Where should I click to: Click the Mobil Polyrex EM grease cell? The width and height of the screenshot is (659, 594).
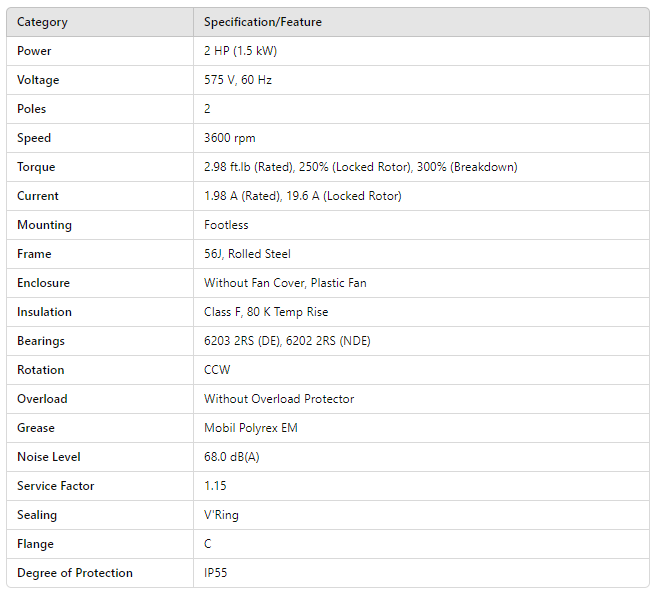250,428
